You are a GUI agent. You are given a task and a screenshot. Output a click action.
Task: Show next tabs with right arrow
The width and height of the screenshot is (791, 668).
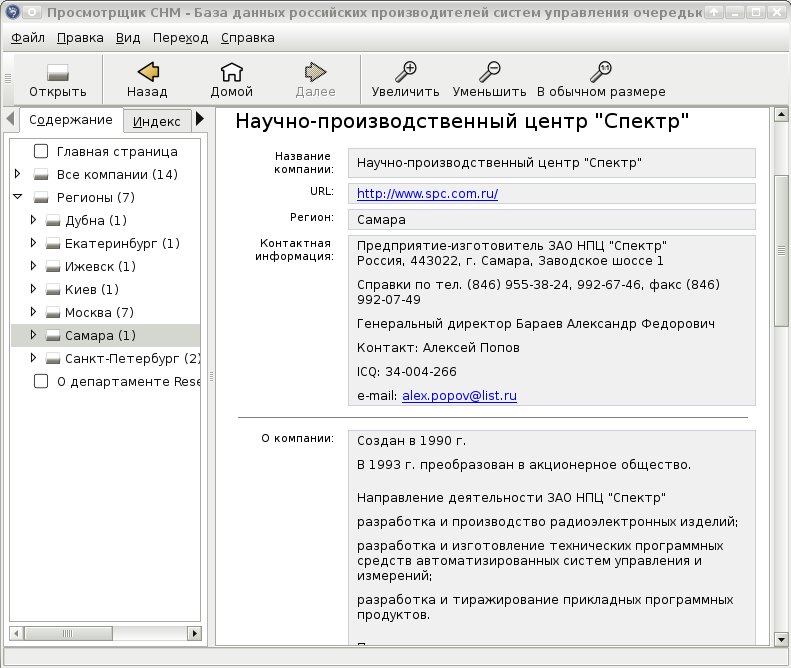[200, 119]
